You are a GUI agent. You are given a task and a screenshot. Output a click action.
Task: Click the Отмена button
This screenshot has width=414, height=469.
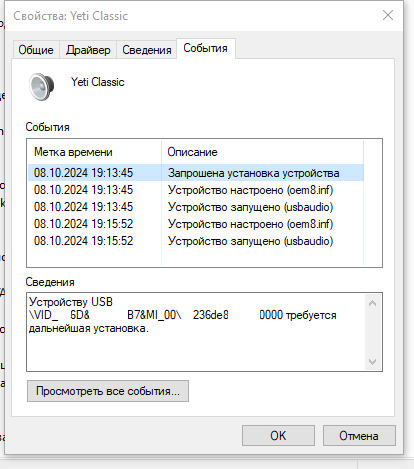pos(359,435)
